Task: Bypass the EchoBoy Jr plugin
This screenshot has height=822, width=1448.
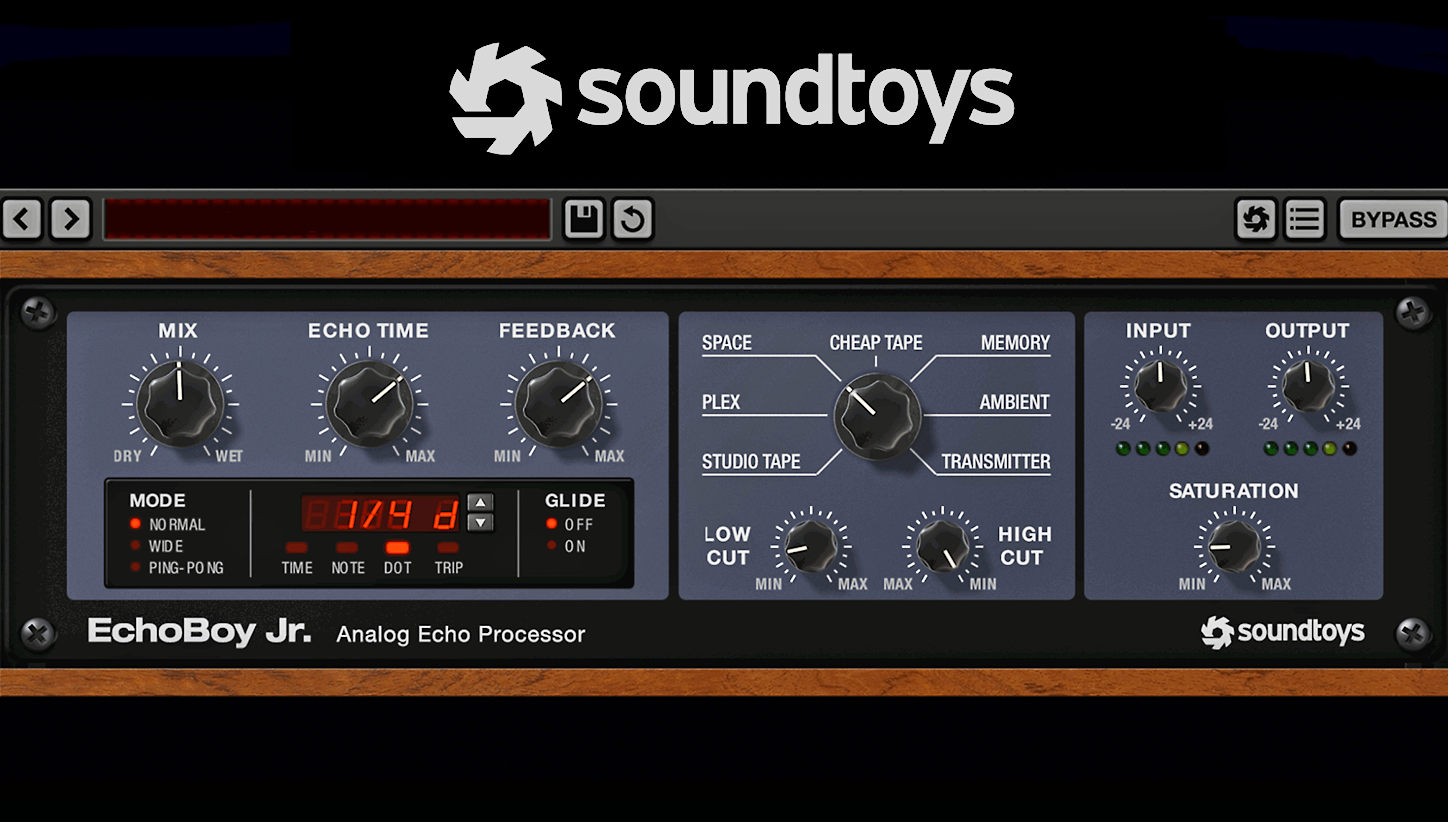Action: coord(1392,219)
